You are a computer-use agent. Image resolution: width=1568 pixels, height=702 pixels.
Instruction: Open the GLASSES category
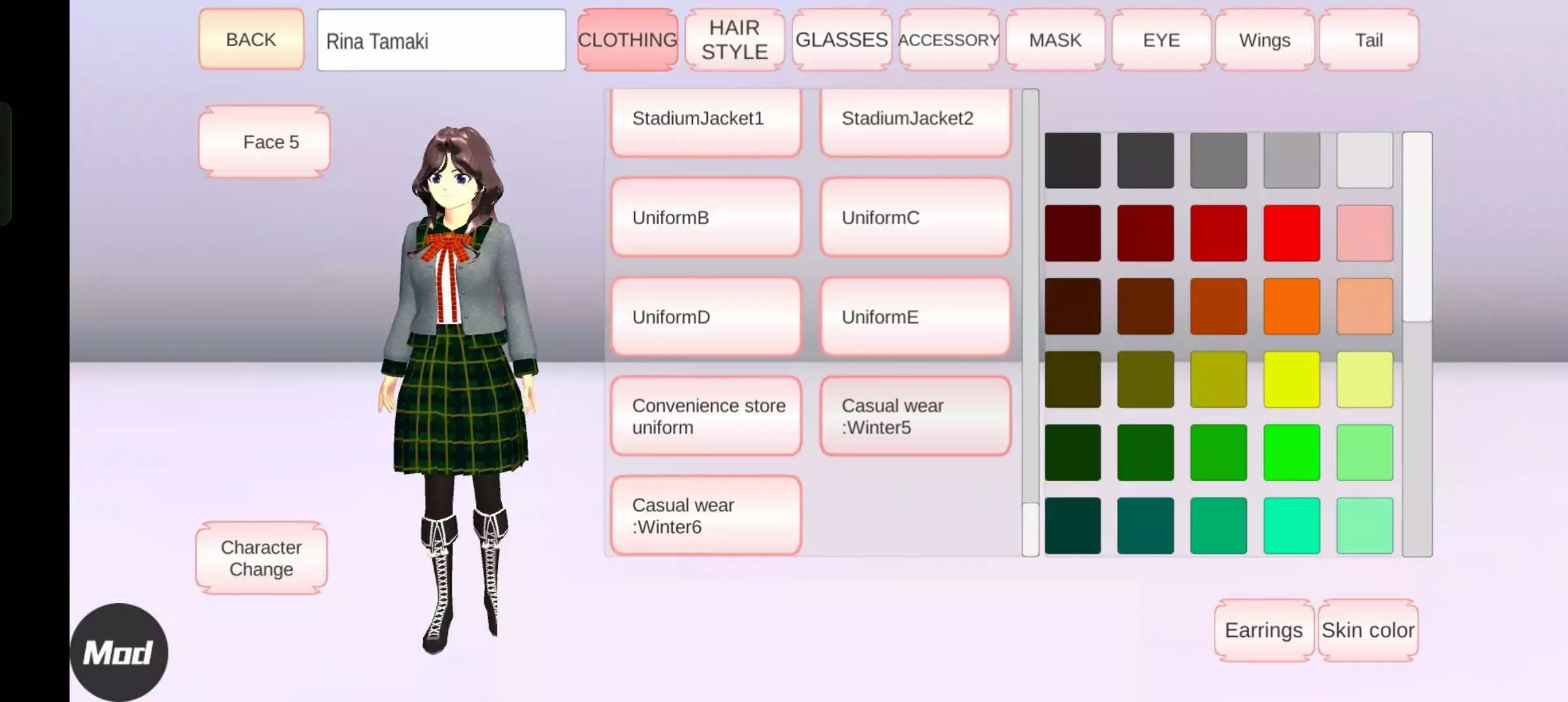coord(841,40)
